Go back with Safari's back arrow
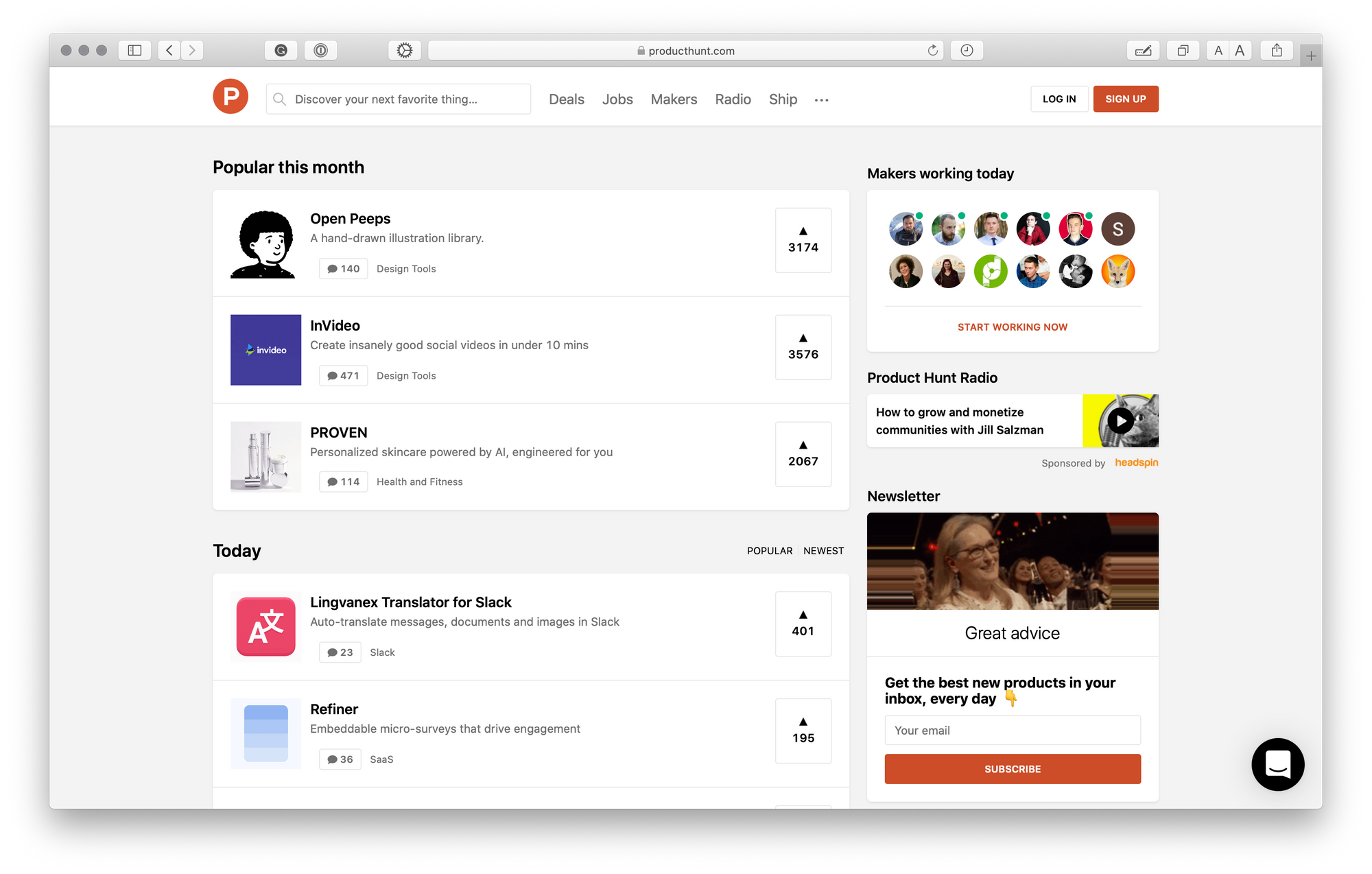The image size is (1372, 874). pyautogui.click(x=169, y=50)
